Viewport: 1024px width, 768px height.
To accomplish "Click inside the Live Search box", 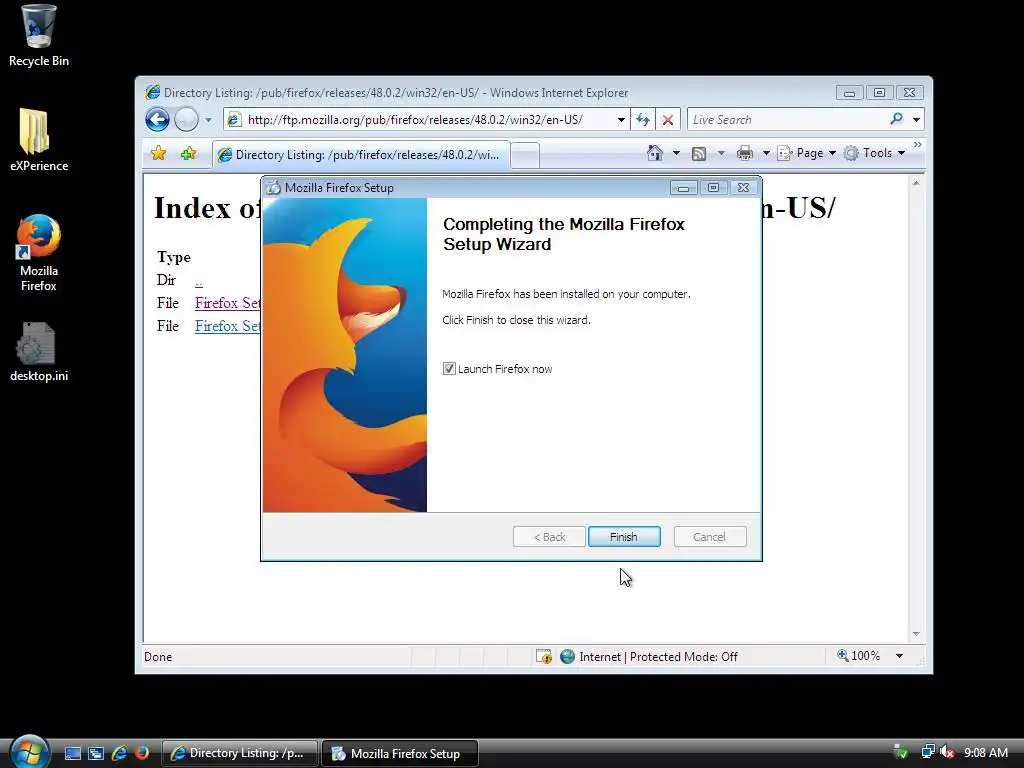I will (x=787, y=120).
